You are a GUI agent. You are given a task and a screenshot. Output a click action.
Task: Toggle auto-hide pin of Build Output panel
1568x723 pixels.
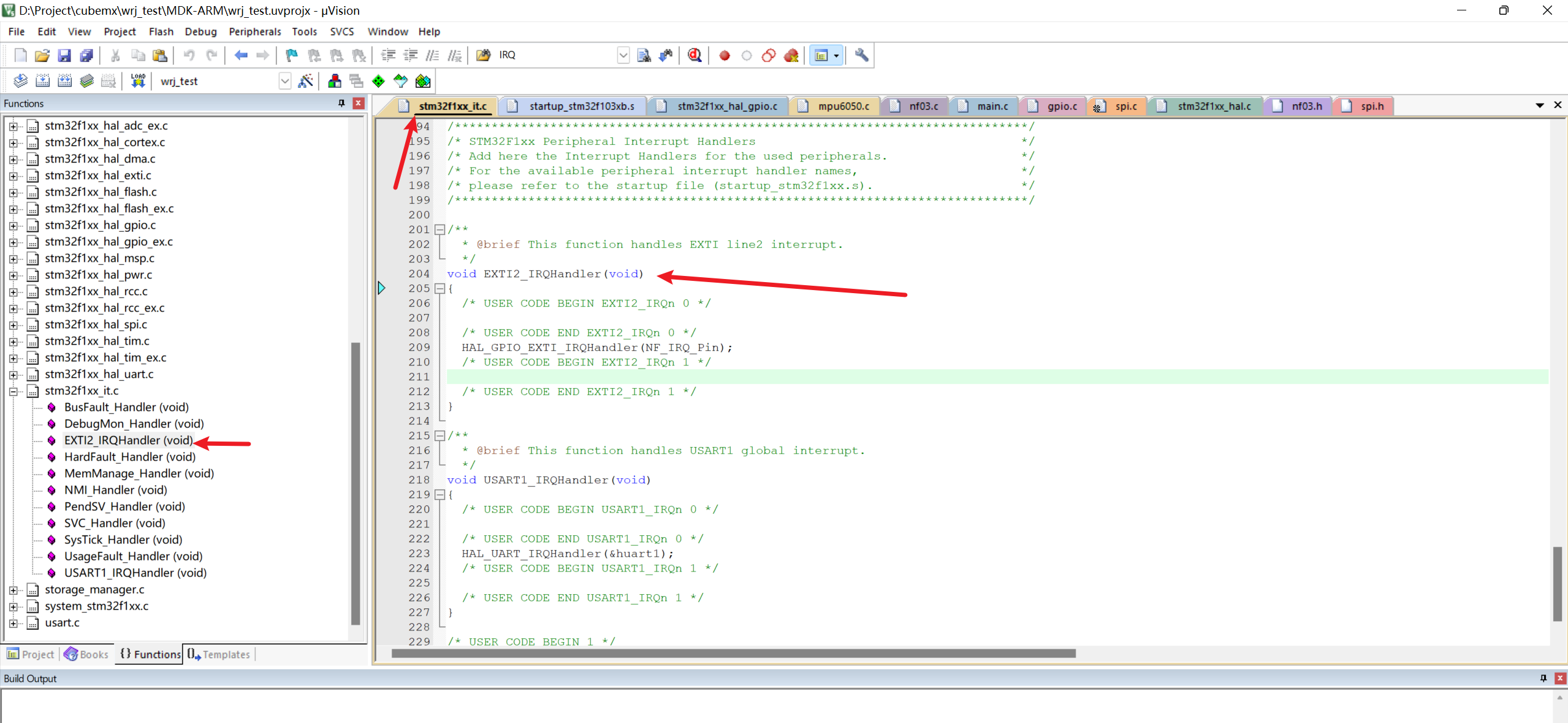click(1543, 678)
